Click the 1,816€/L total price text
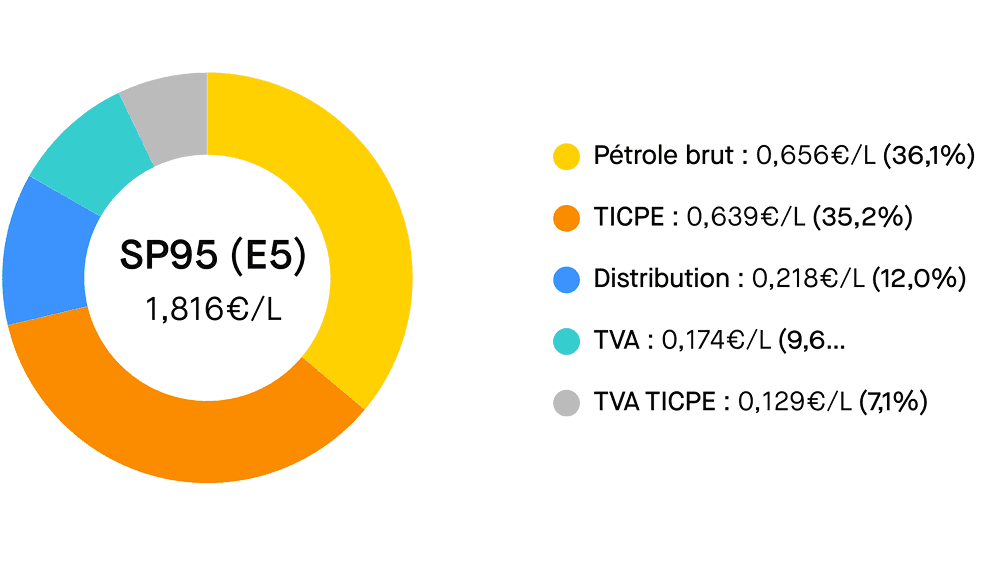 click(x=213, y=309)
